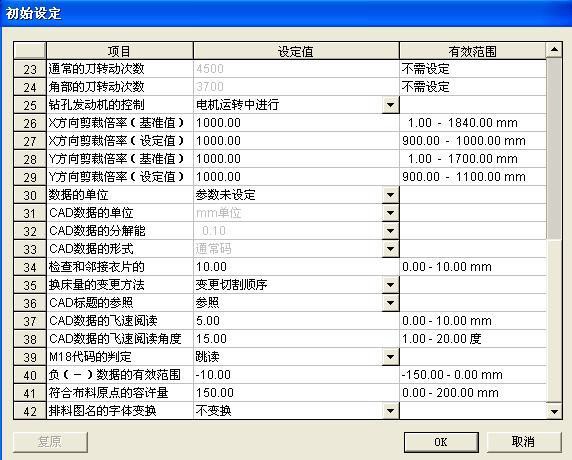
Task: Open the 钻孔发动机的控制 dropdown
Action: tap(390, 105)
